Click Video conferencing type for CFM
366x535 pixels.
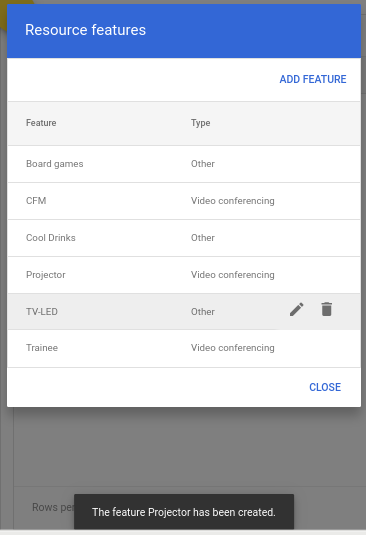(233, 201)
